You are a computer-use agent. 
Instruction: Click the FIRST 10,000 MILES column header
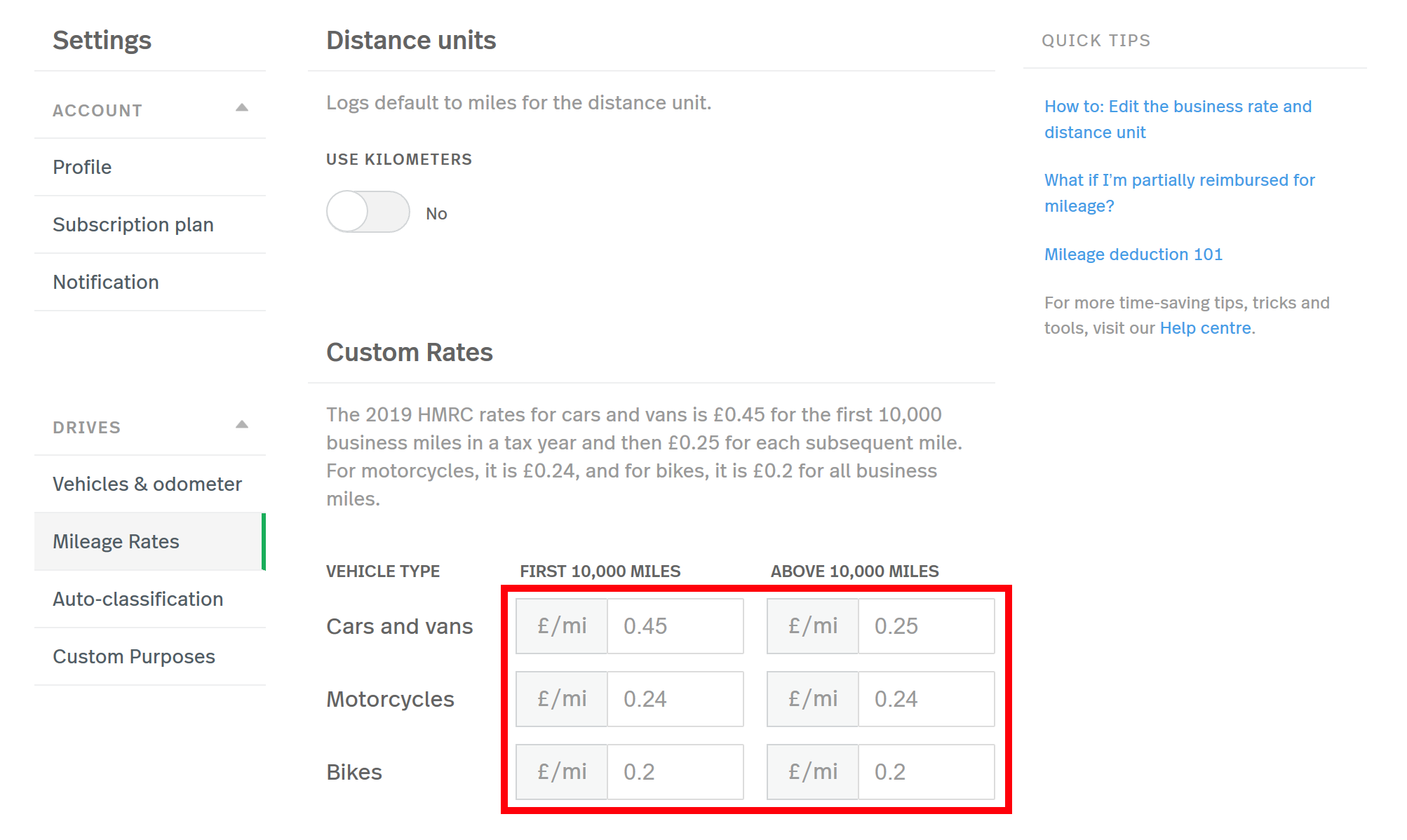(x=600, y=571)
